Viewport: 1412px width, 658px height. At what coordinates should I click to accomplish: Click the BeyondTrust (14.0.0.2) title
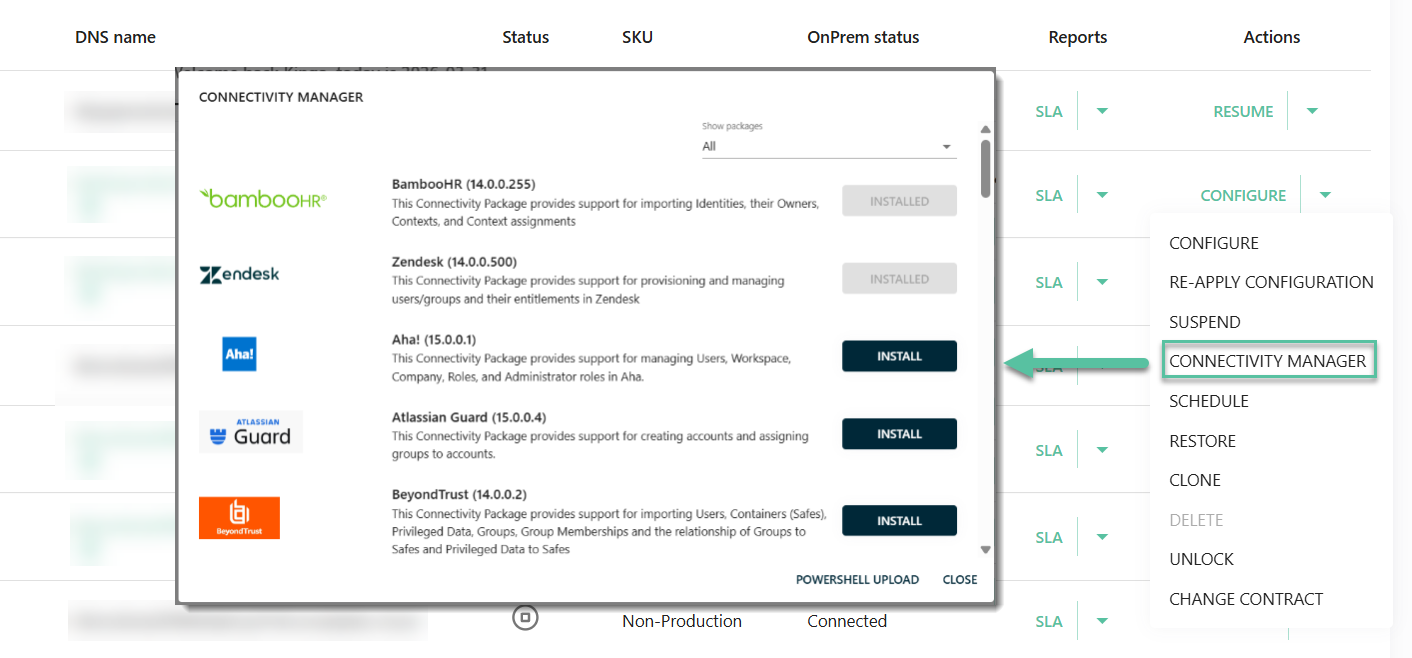(459, 494)
